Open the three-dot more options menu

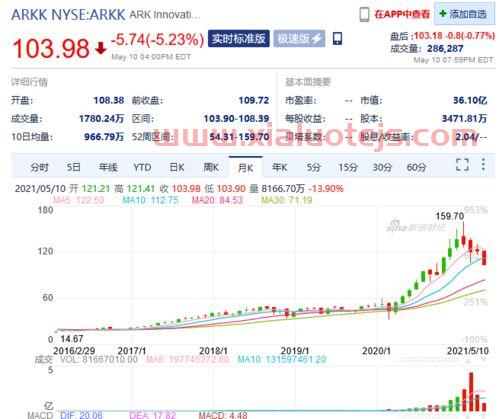[483, 164]
